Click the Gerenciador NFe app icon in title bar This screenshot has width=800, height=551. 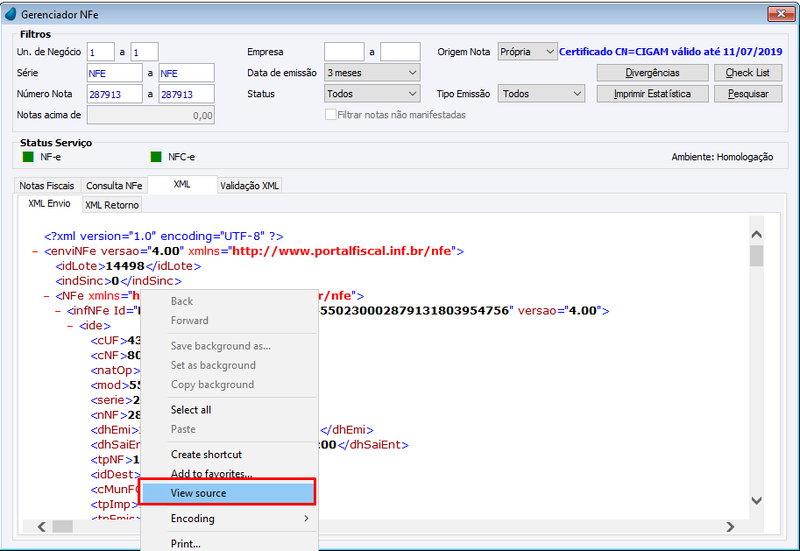[10, 14]
